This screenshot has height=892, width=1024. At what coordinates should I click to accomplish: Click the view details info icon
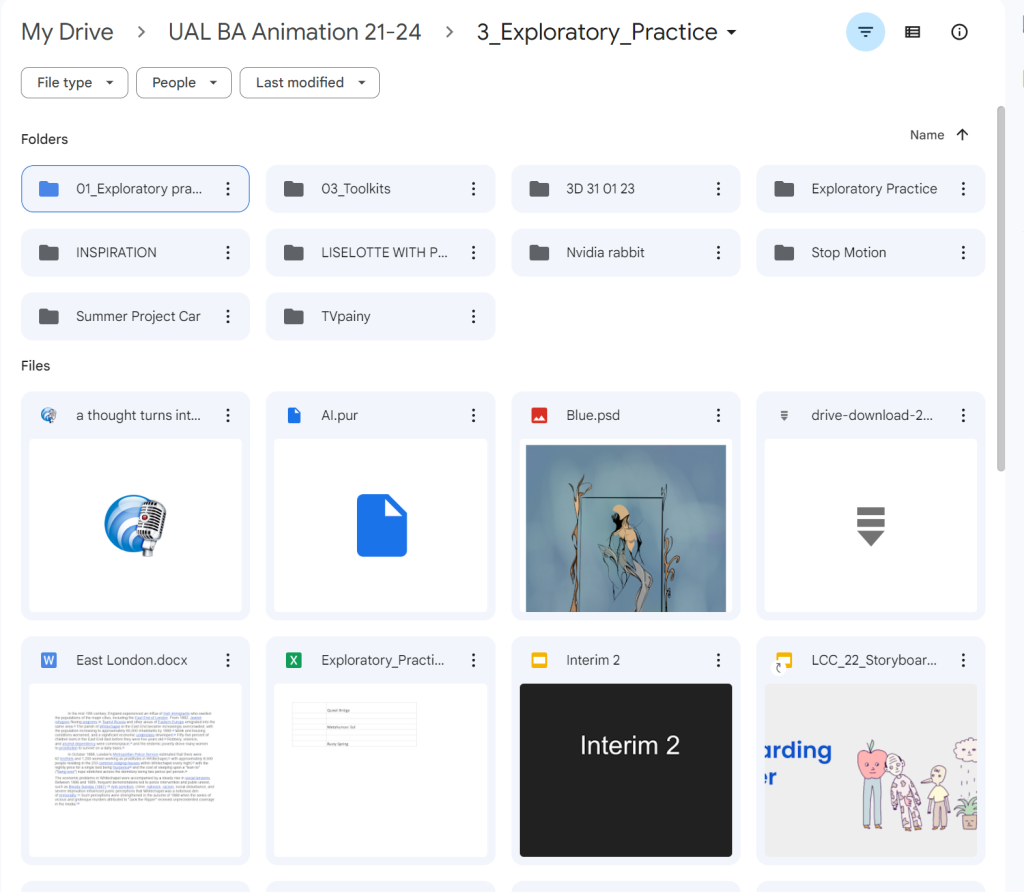tap(959, 32)
